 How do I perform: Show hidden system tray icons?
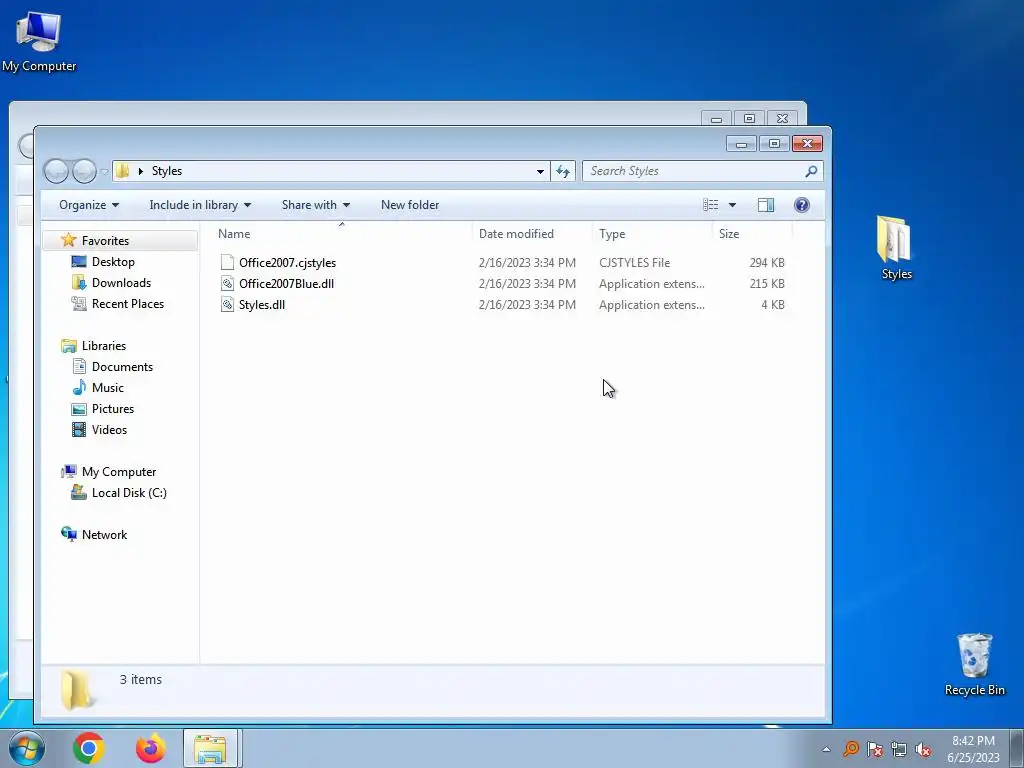(x=826, y=749)
